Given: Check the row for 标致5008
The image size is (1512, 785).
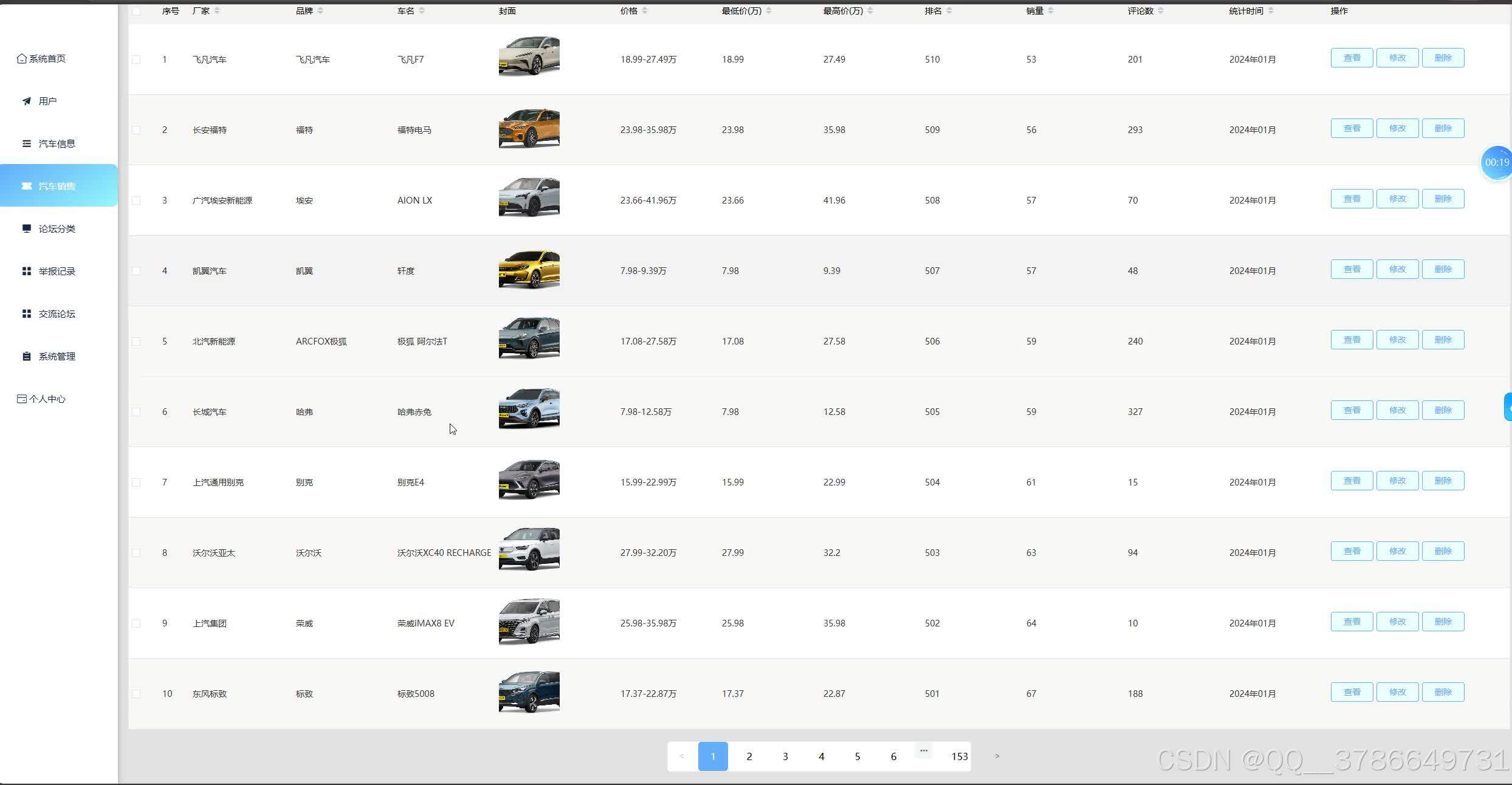Looking at the screenshot, I should coord(136,694).
